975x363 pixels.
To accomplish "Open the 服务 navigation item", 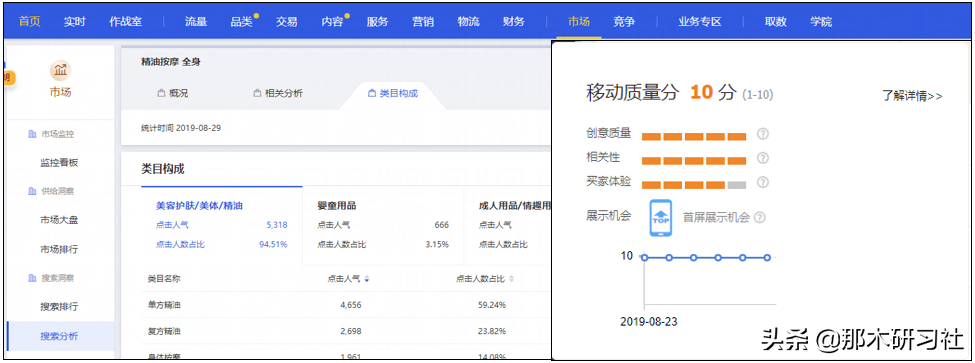I will click(377, 22).
